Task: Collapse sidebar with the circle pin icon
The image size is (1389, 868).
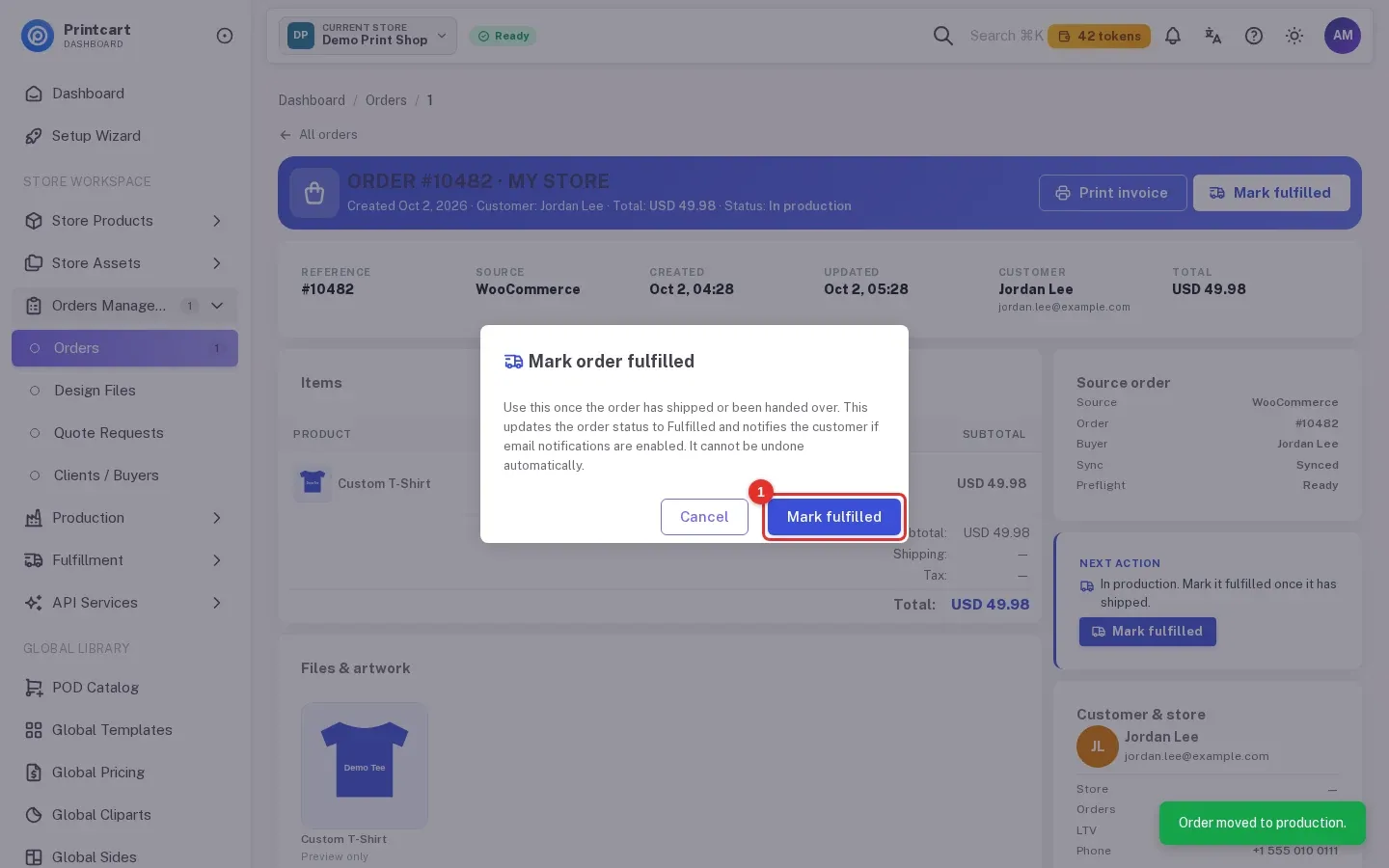Action: [x=225, y=36]
